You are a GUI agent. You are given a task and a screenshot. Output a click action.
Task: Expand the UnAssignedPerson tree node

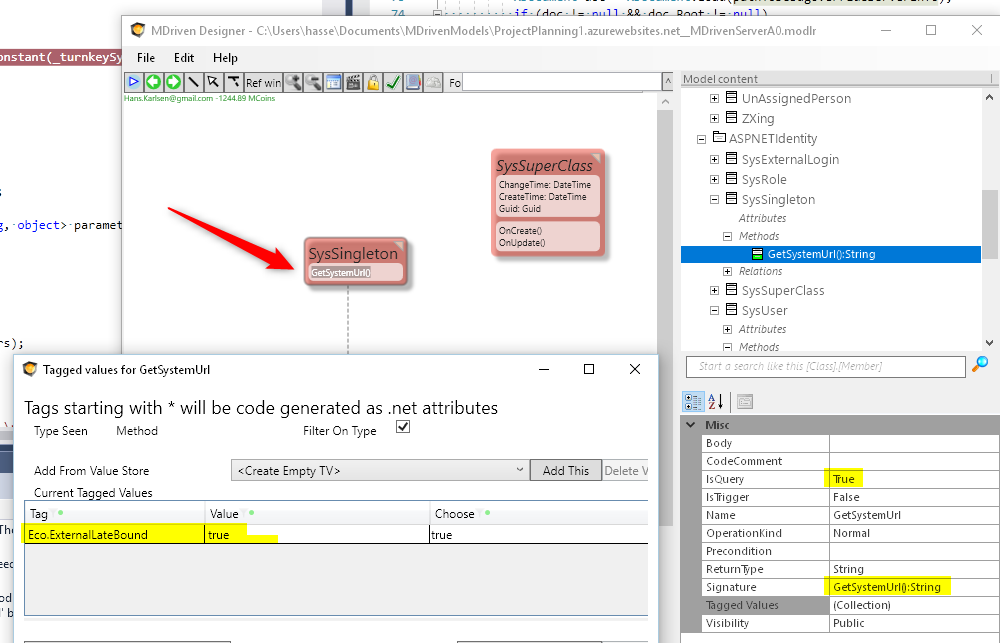[714, 98]
